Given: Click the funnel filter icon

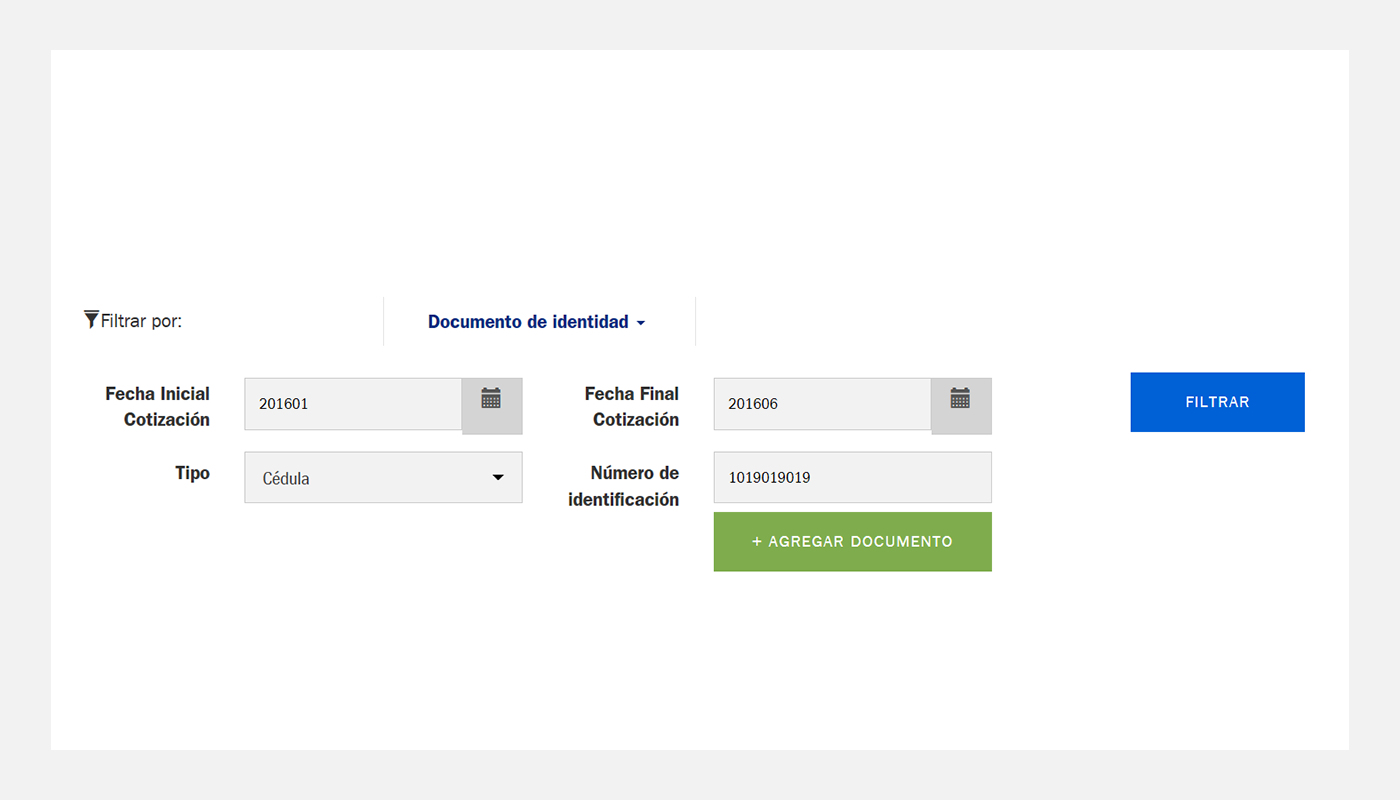Looking at the screenshot, I should 91,320.
